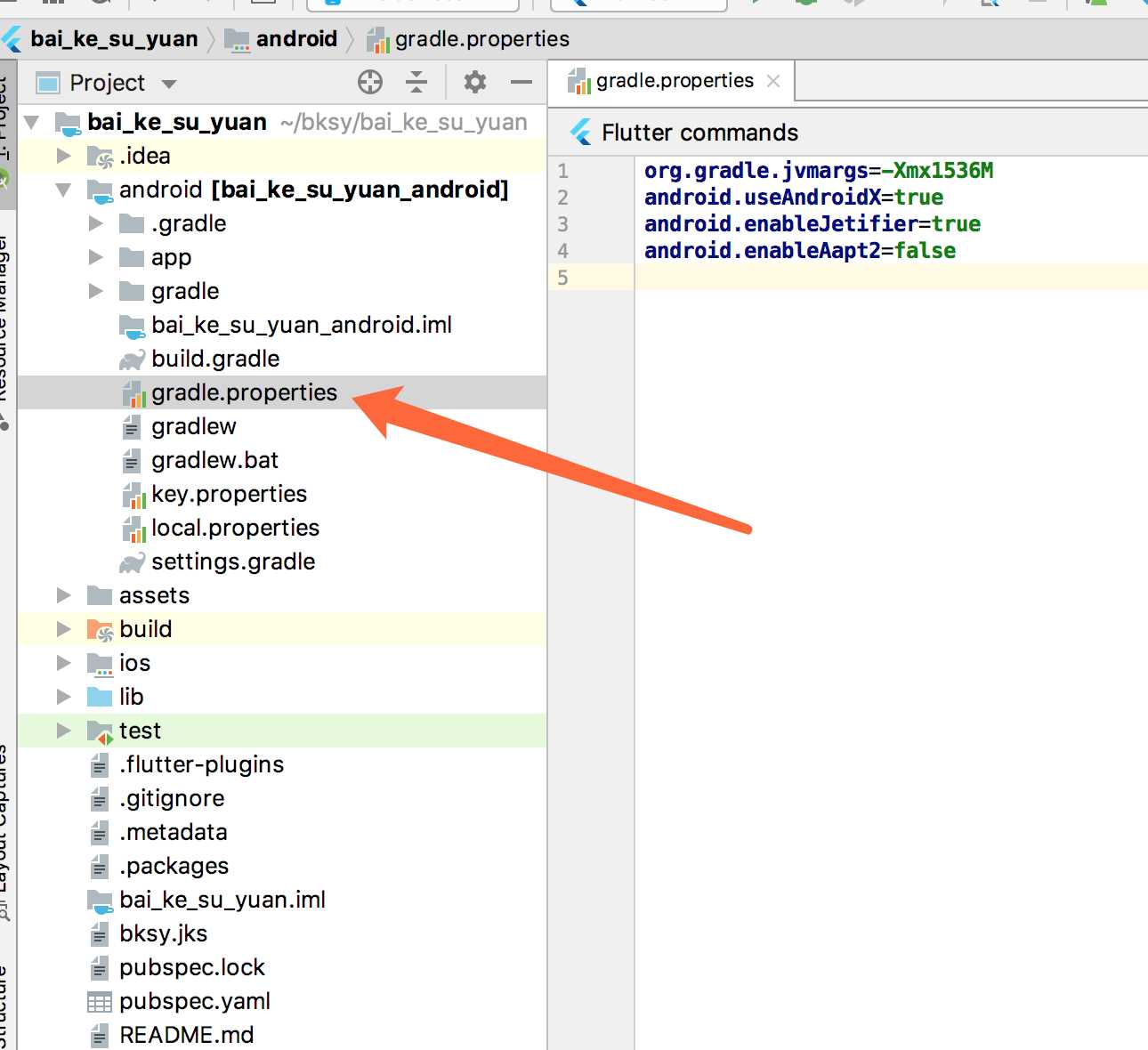Click the local.properties file icon
The width and height of the screenshot is (1148, 1050).
pos(133,529)
